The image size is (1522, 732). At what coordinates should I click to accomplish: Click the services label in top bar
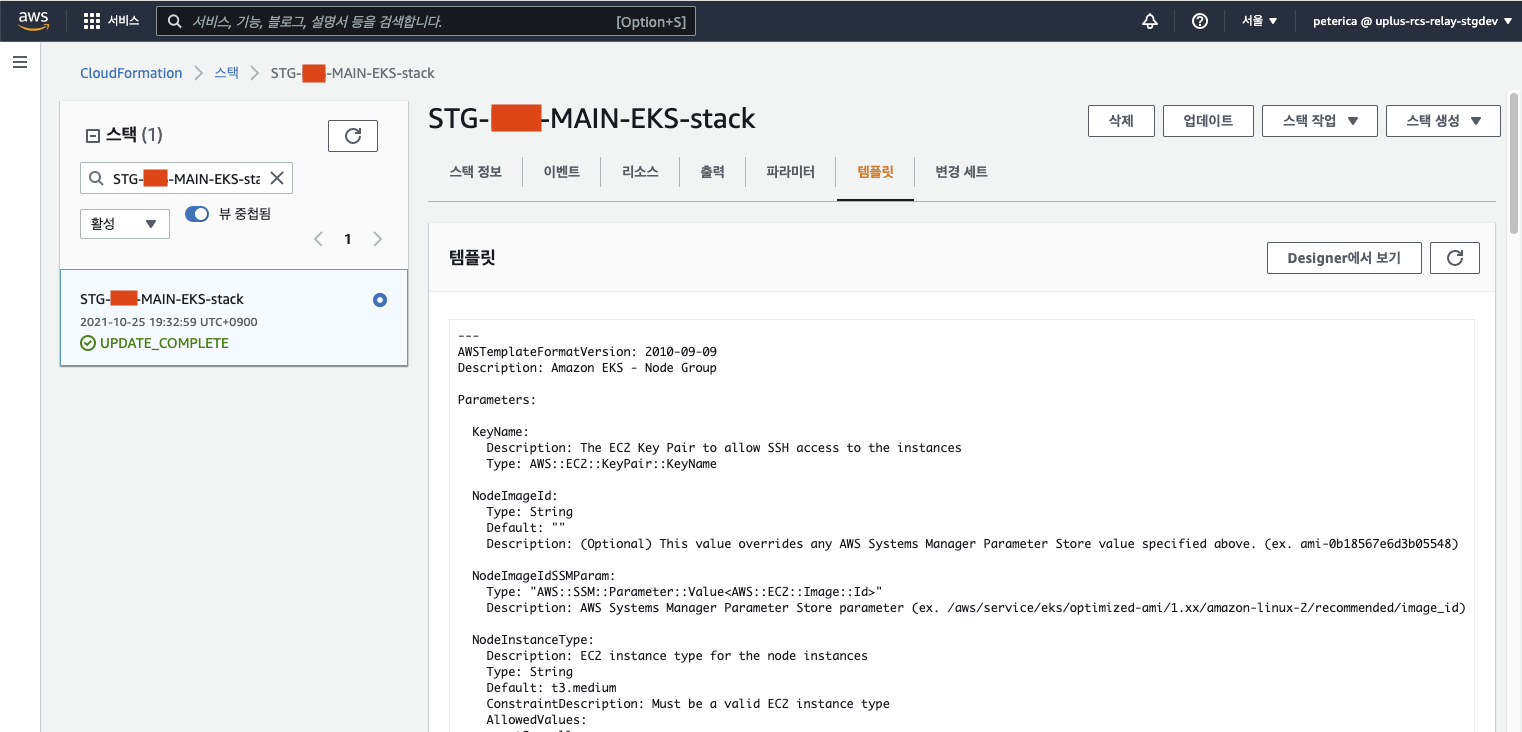coord(124,21)
